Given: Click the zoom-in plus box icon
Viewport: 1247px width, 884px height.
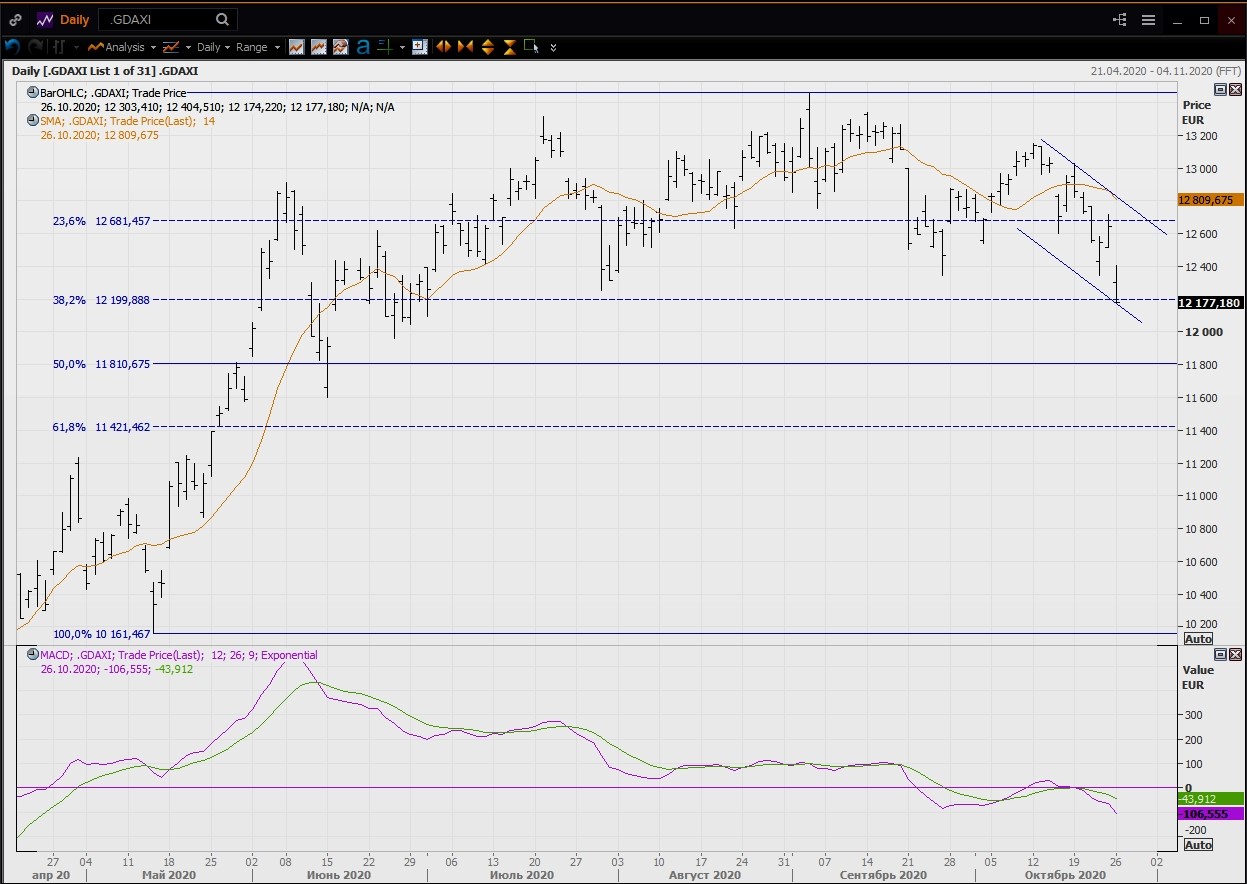Looking at the screenshot, I should point(419,46).
